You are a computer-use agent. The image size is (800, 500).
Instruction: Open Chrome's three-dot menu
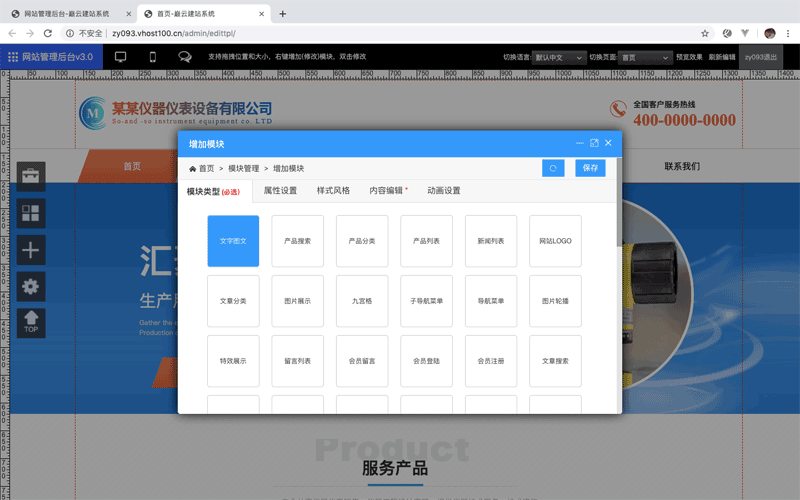click(x=788, y=33)
